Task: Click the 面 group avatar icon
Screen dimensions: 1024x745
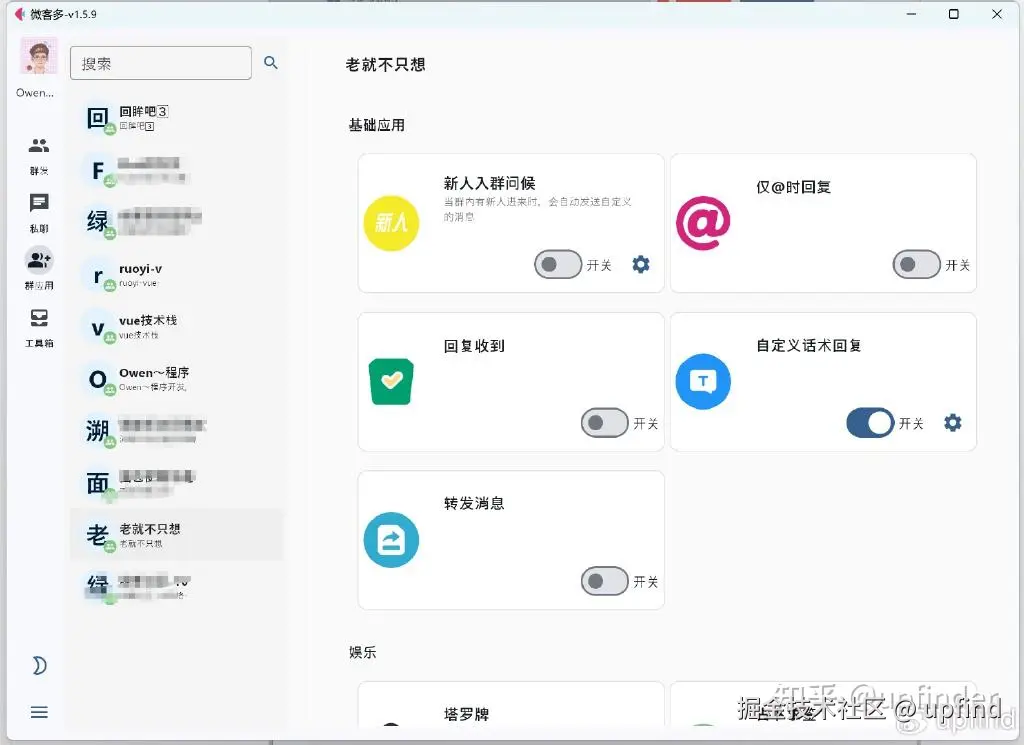Action: click(x=98, y=483)
